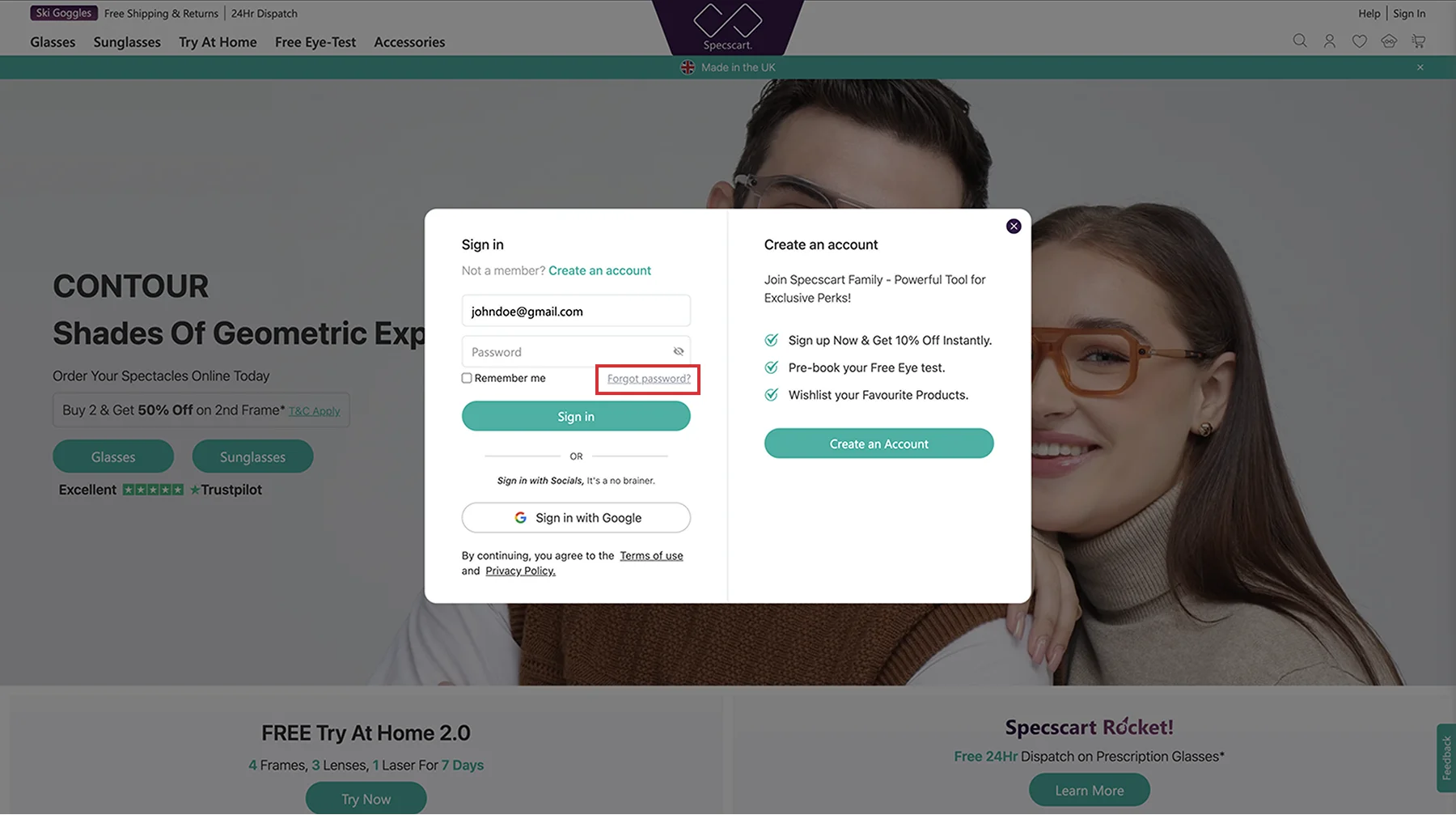Choose Sign in with Google
Image resolution: width=1456 pixels, height=815 pixels.
pos(576,518)
